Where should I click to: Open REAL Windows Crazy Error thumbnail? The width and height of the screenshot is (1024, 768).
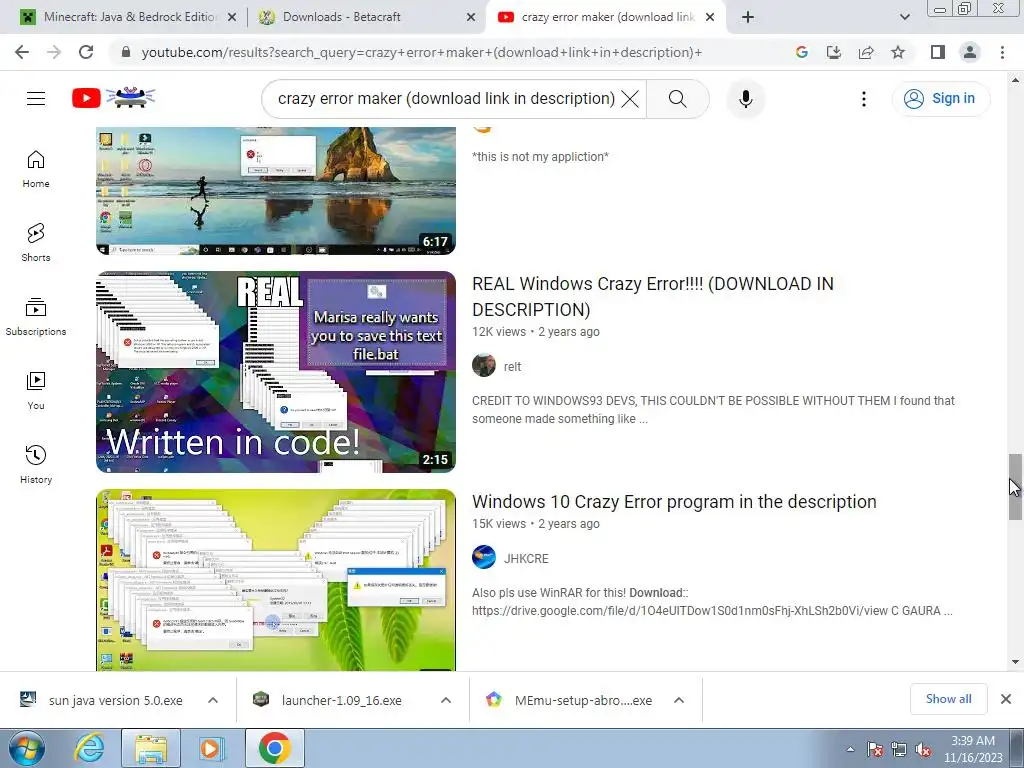pyautogui.click(x=276, y=372)
